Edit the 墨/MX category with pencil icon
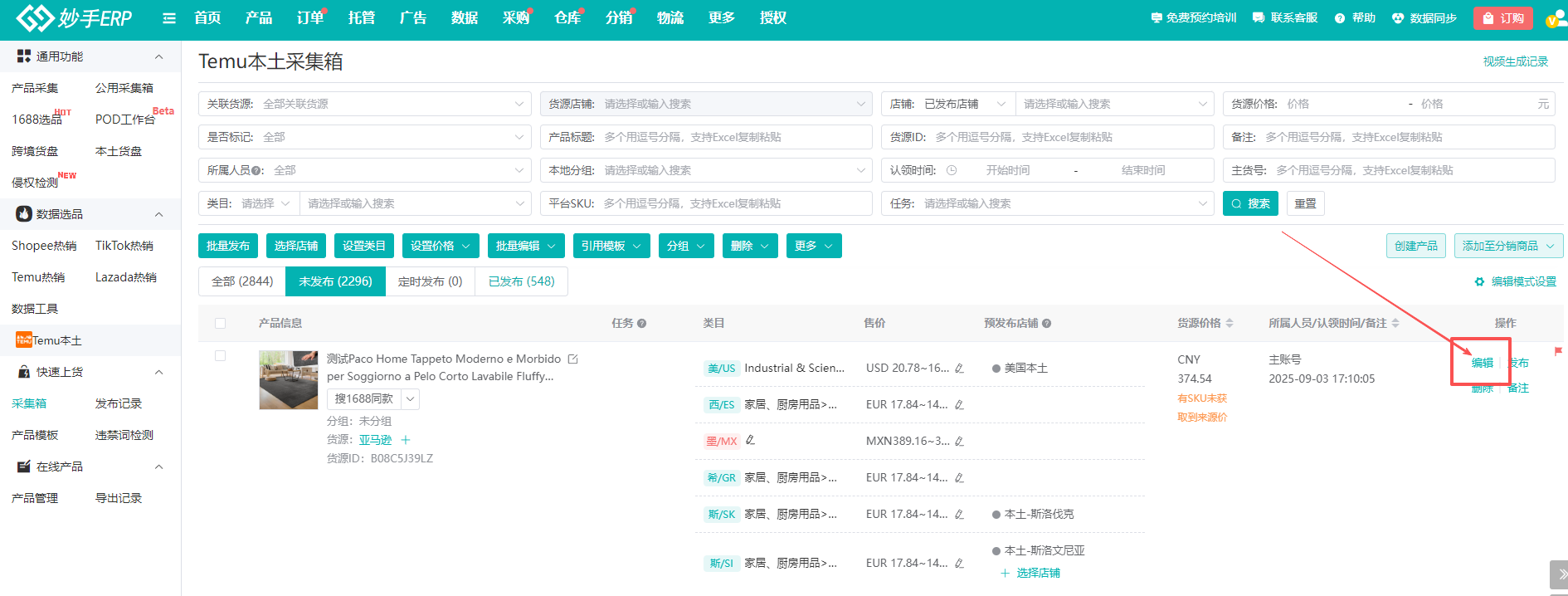The height and width of the screenshot is (596, 1568). click(x=750, y=440)
